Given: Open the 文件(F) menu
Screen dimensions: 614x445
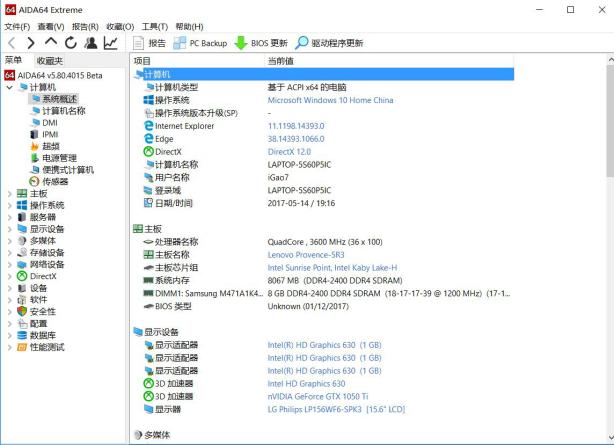Looking at the screenshot, I should [17, 27].
